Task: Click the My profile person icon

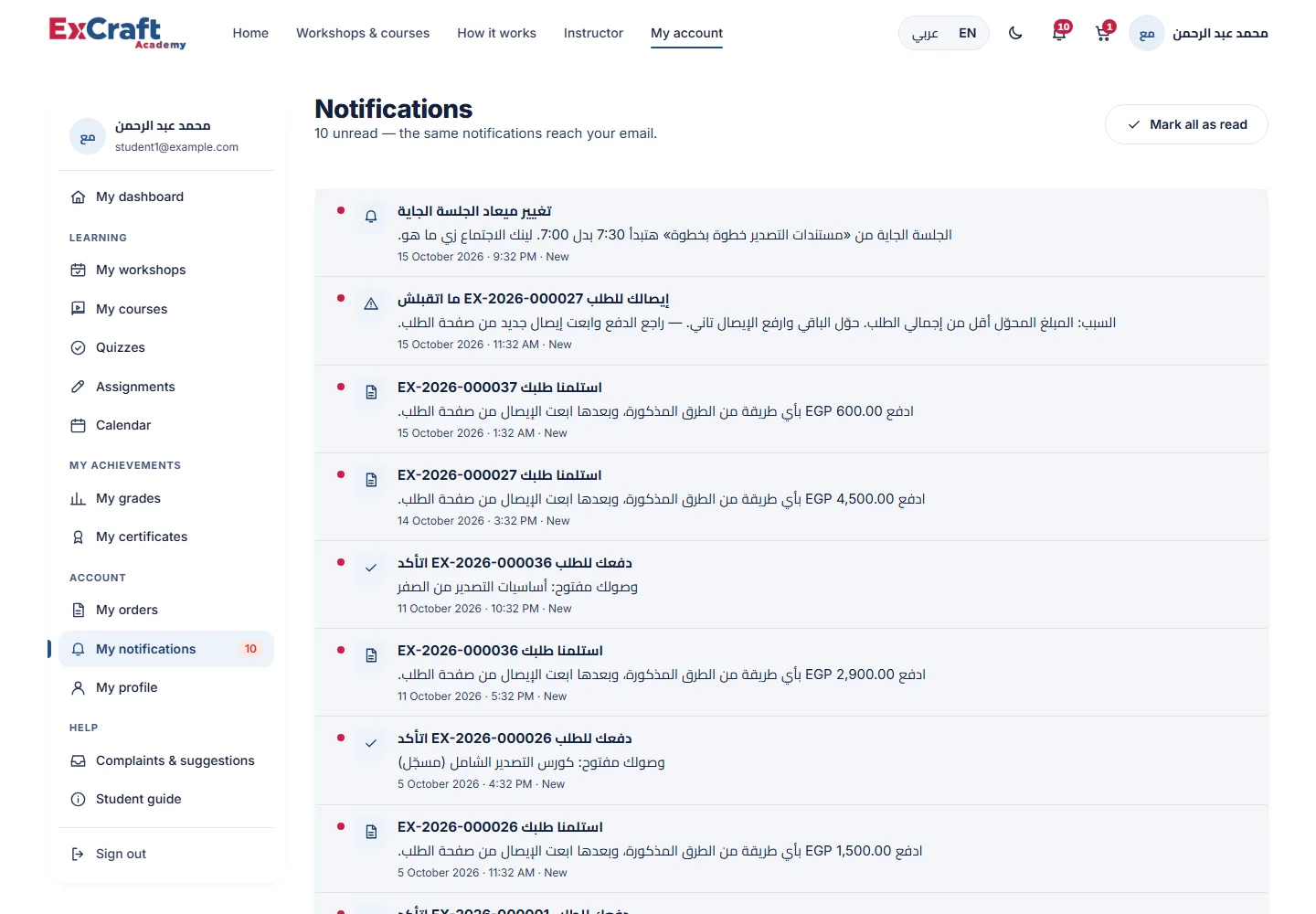Action: click(x=78, y=687)
